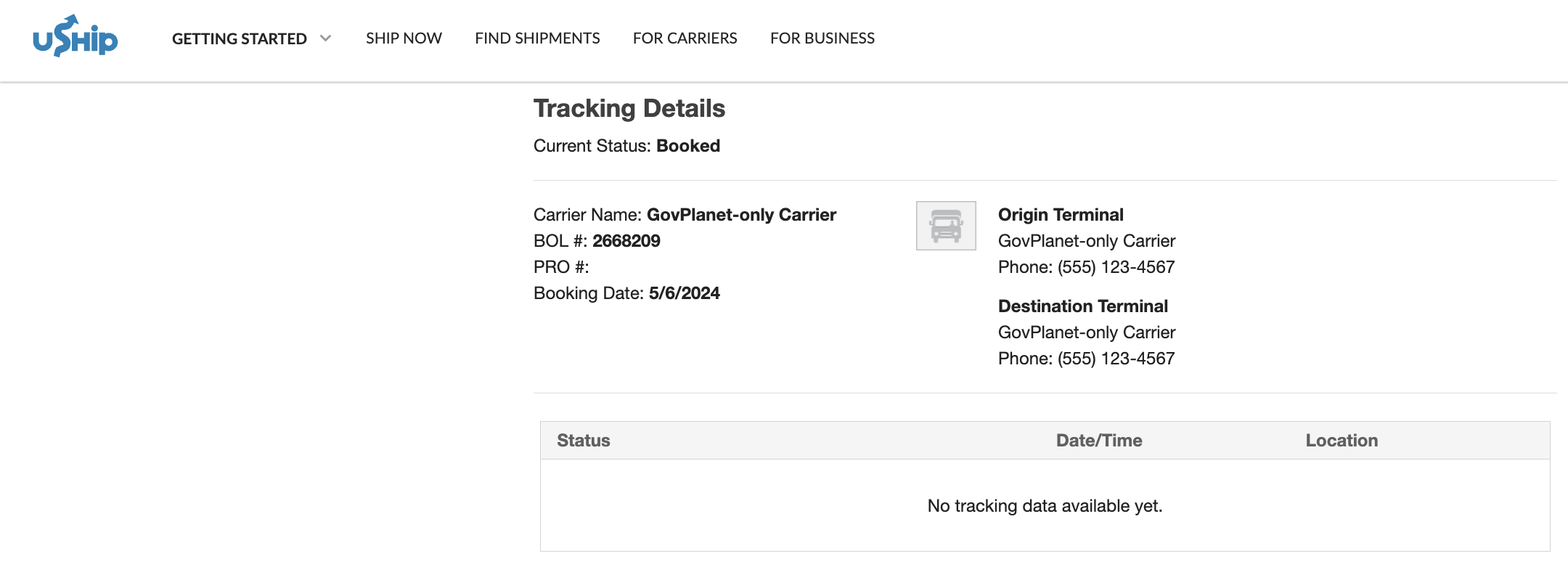Click the Tracking Details heading
Screen dimensions: 1568x572
tap(629, 108)
